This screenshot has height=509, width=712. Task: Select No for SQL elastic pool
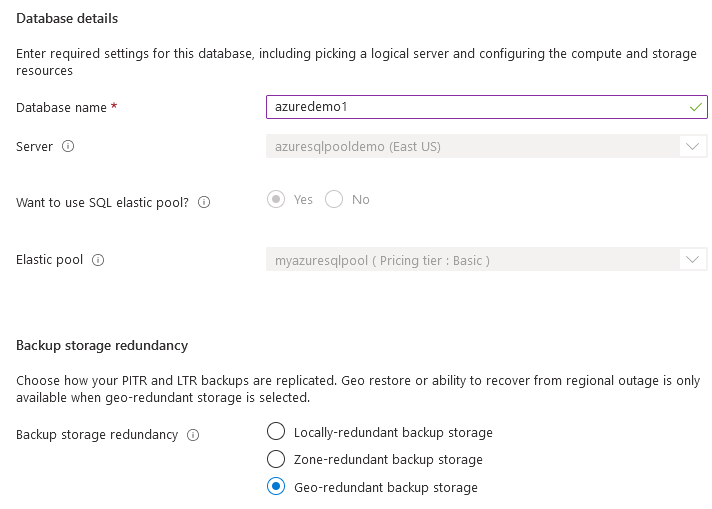coord(334,199)
